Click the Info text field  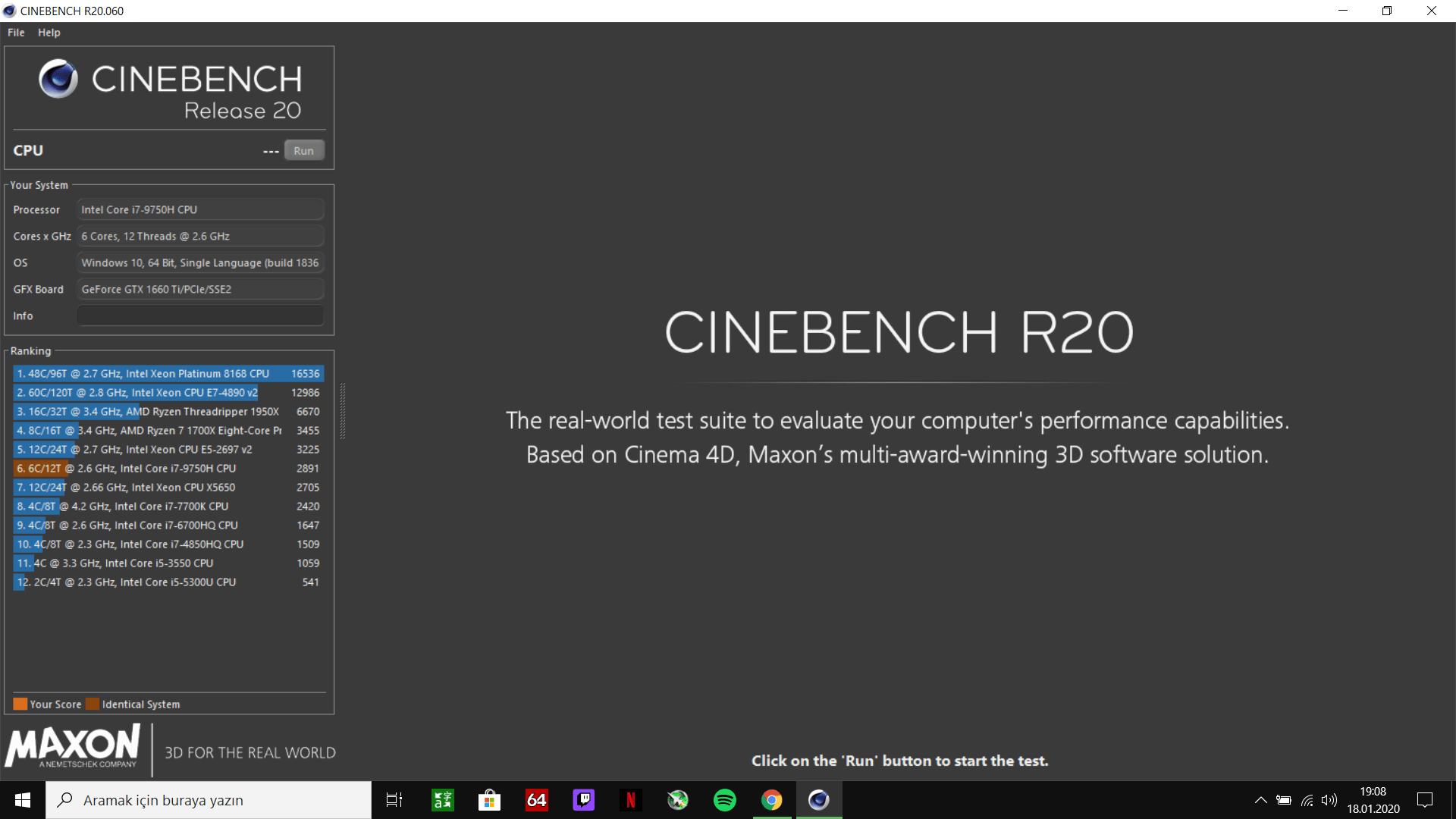(x=200, y=315)
